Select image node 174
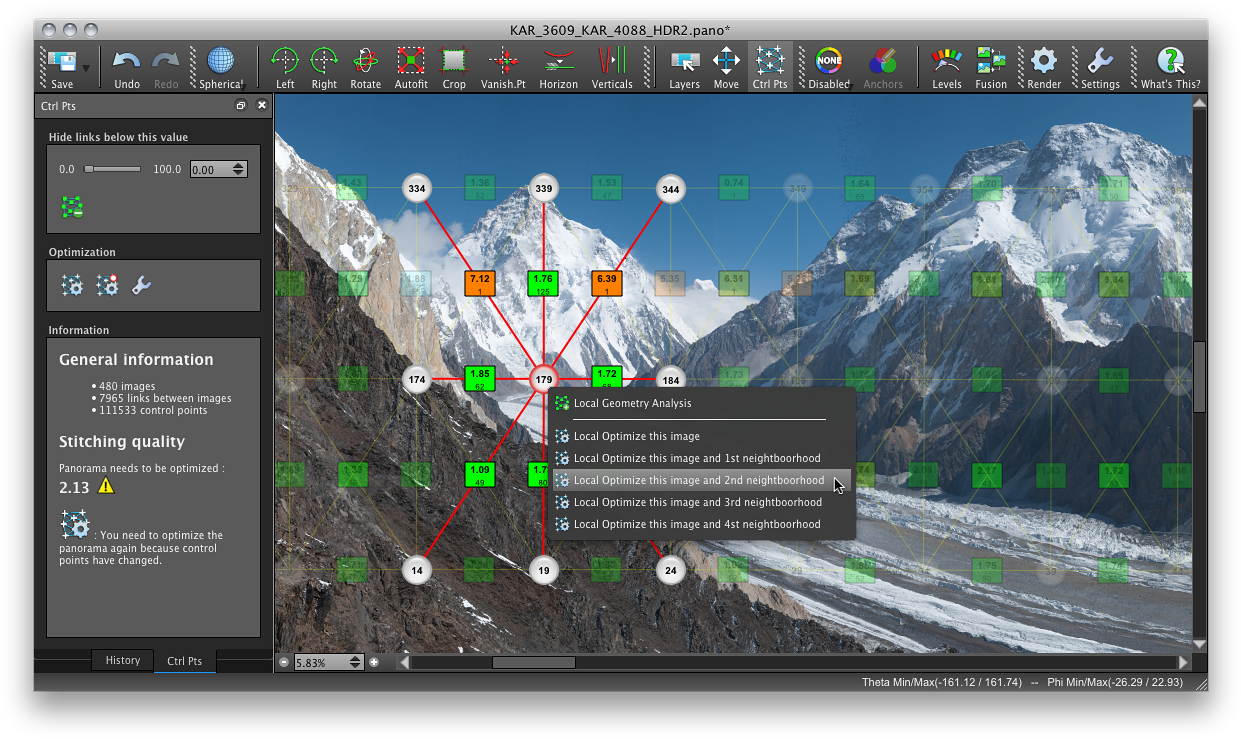Viewport: 1241px width, 739px height. click(x=417, y=380)
